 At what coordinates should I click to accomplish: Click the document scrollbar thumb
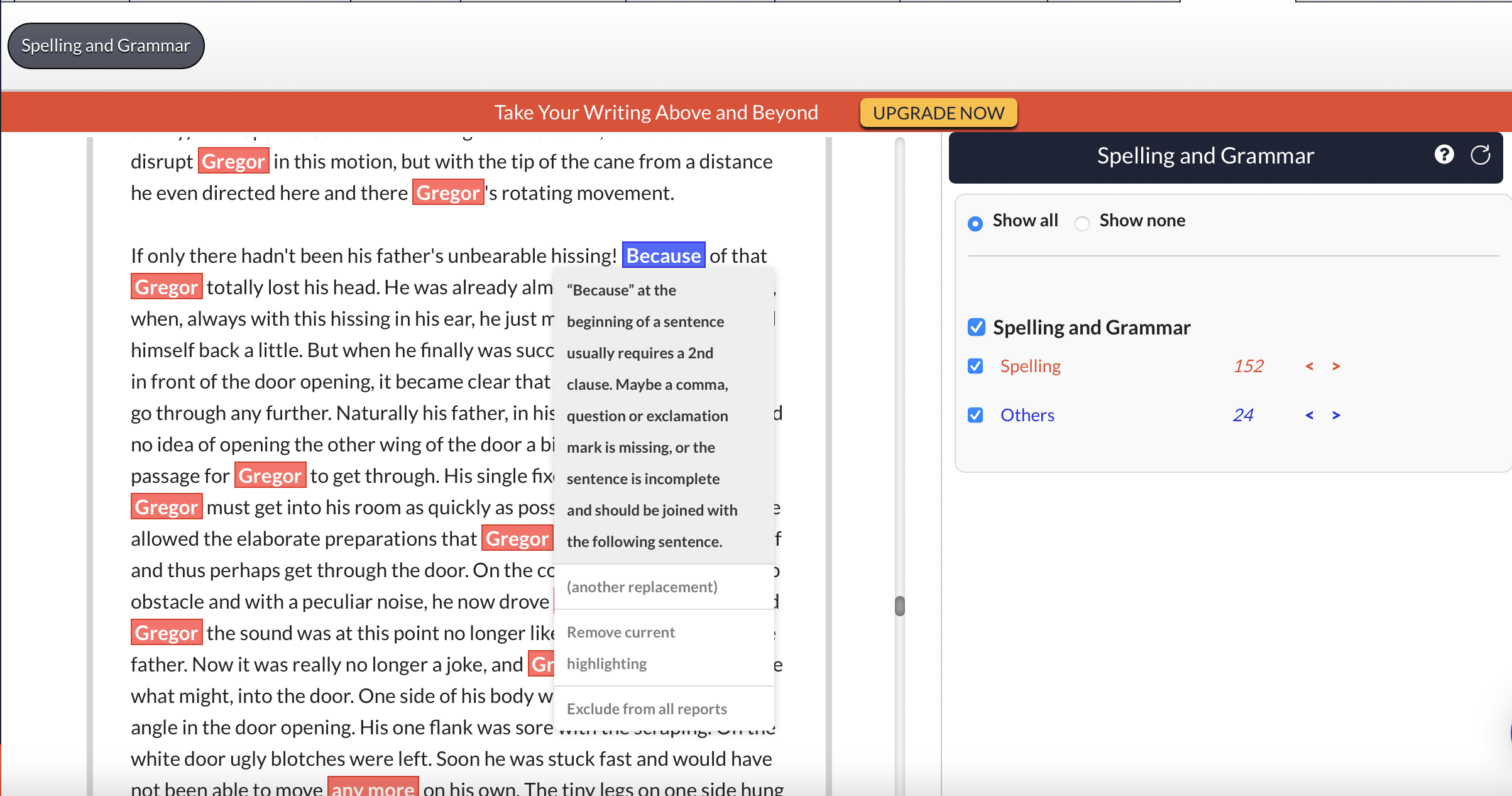pyautogui.click(x=899, y=605)
